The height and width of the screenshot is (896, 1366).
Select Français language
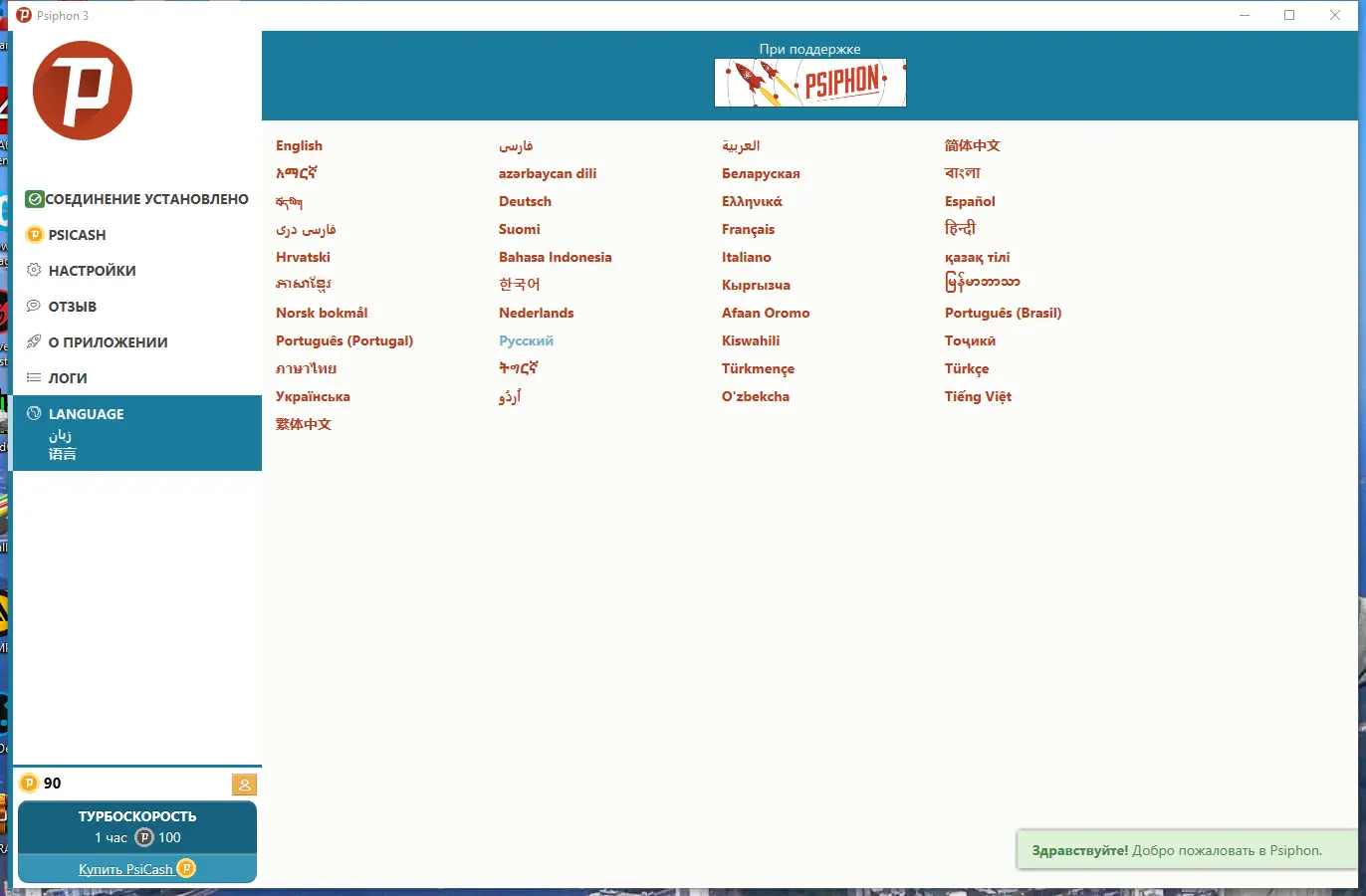746,229
